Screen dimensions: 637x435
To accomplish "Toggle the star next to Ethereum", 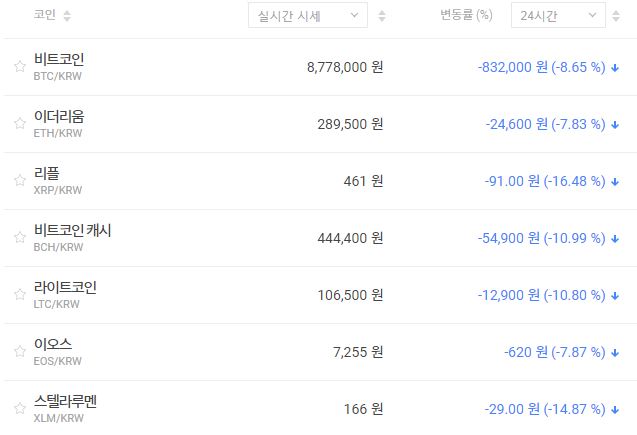I will 19,124.
